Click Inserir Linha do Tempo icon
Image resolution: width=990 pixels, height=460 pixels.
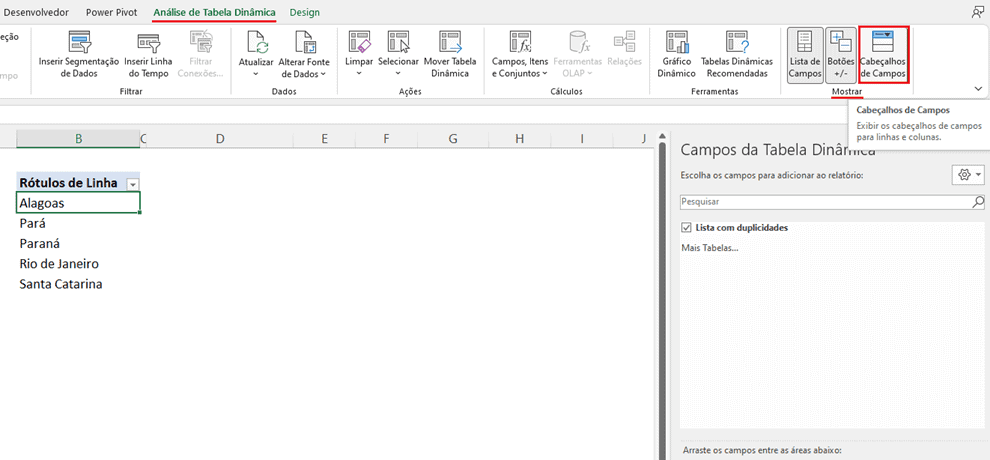point(148,42)
